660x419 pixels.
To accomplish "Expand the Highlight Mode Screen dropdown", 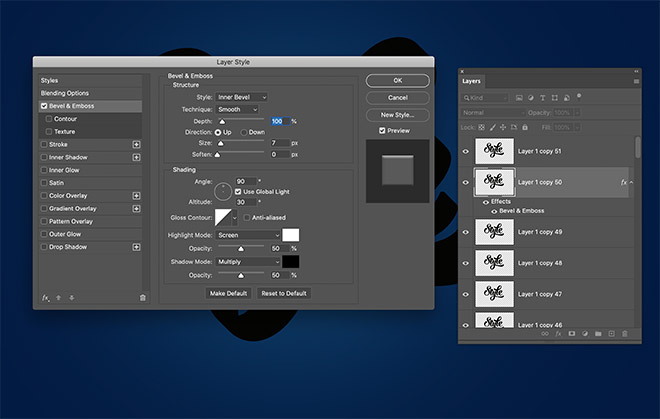I will [x=248, y=235].
